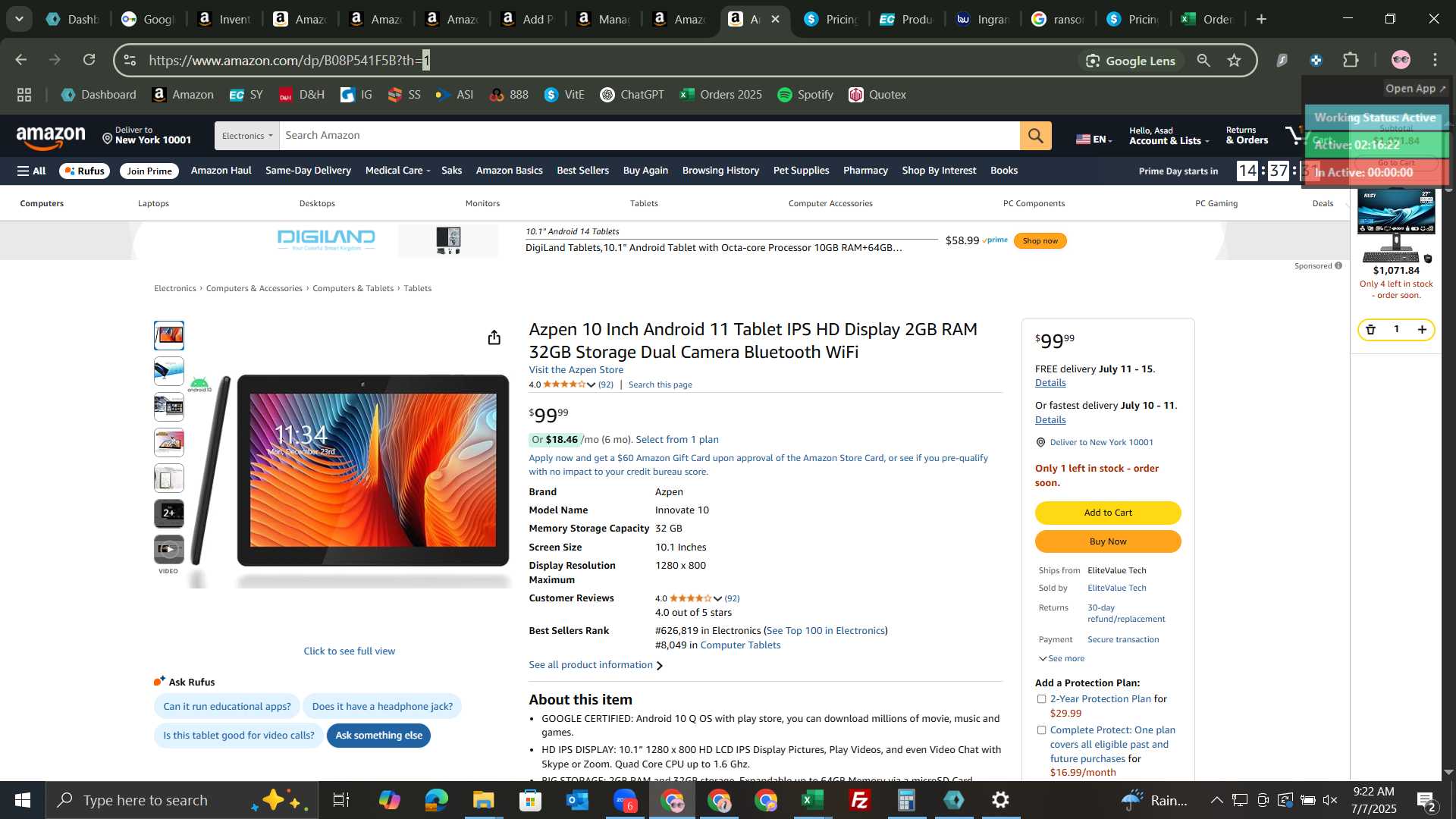Increase cart quantity with plus icon
The height and width of the screenshot is (819, 1456).
click(1422, 329)
